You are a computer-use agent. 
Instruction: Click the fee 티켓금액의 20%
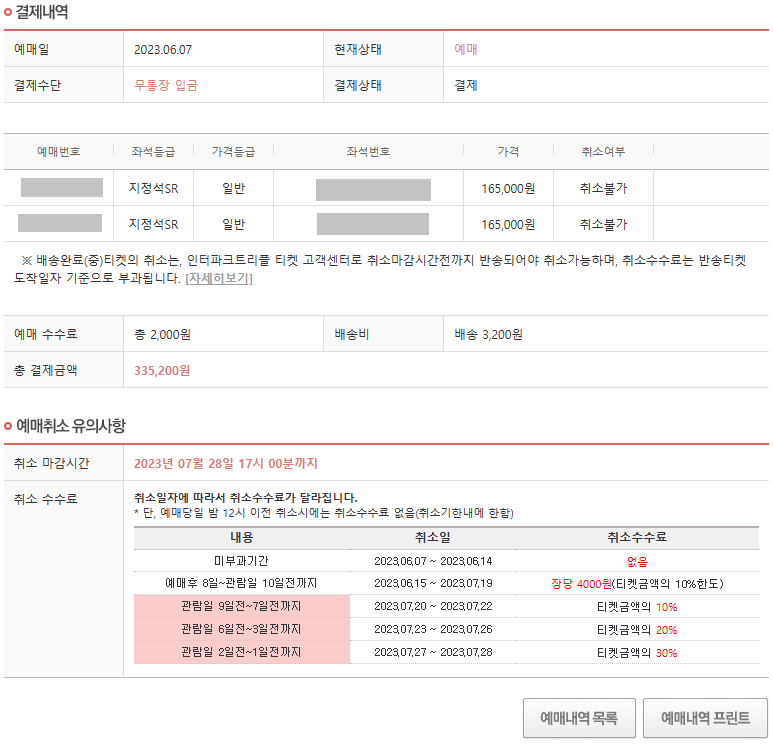[x=637, y=630]
